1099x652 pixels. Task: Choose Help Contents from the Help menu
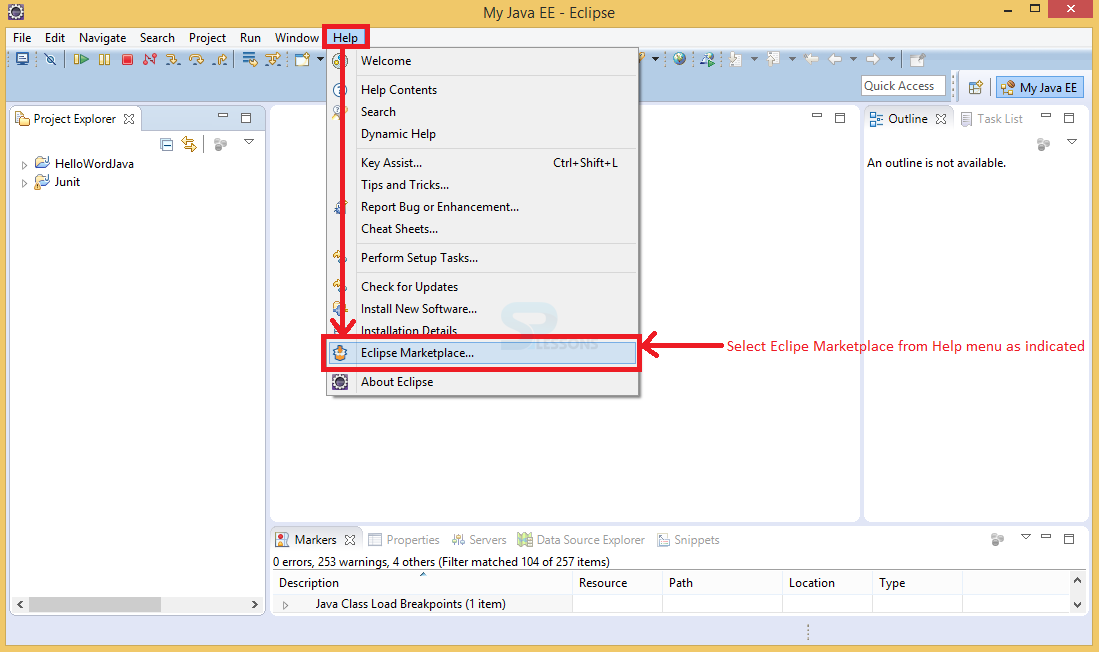coord(483,90)
